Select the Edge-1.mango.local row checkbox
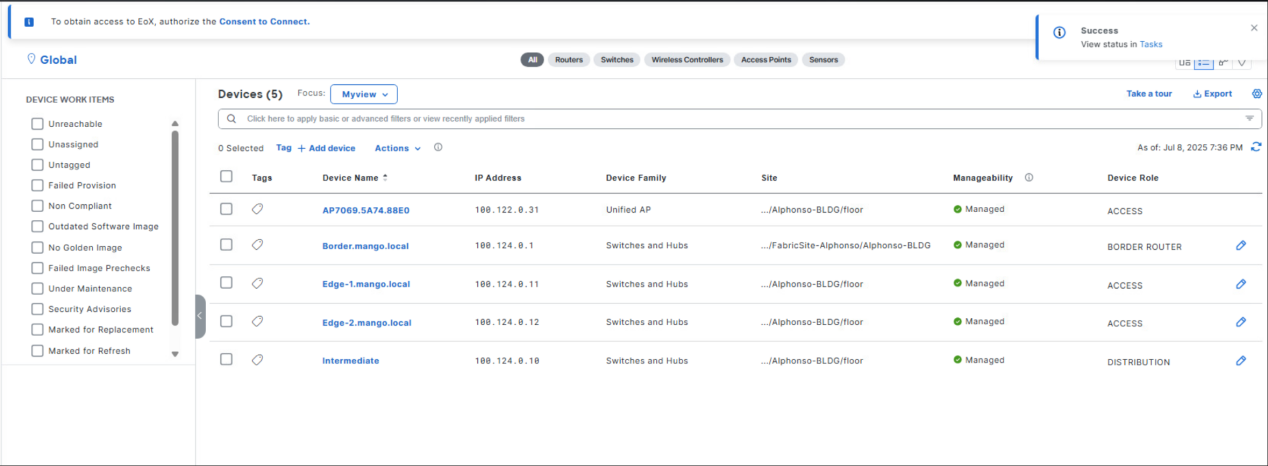The image size is (1268, 466). pos(226,283)
